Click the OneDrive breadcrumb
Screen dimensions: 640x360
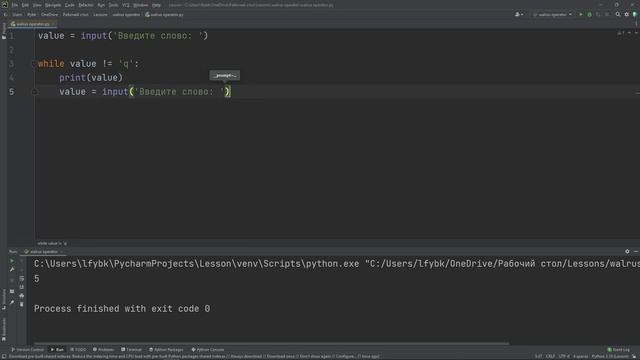[49, 15]
